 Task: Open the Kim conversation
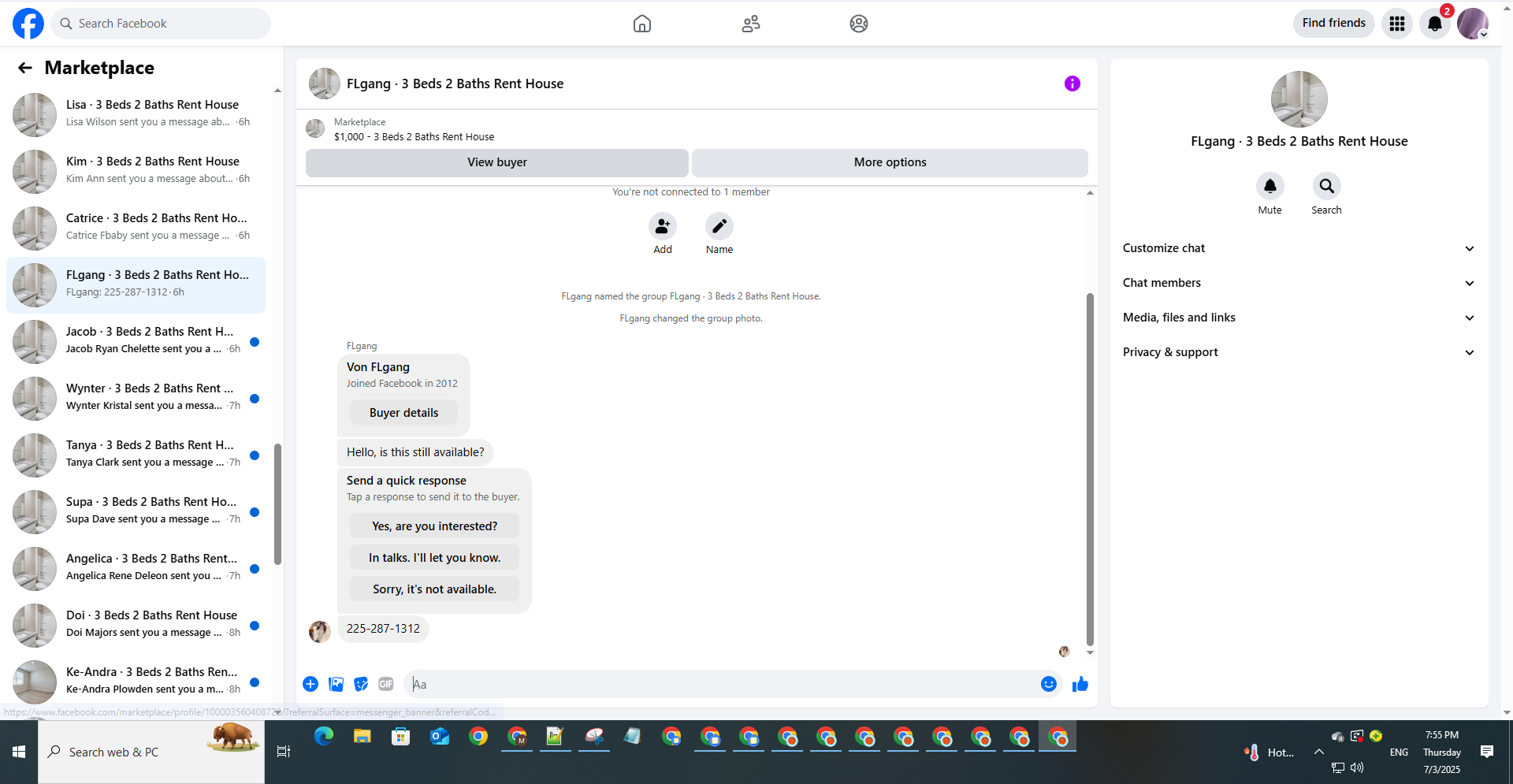tap(136, 171)
